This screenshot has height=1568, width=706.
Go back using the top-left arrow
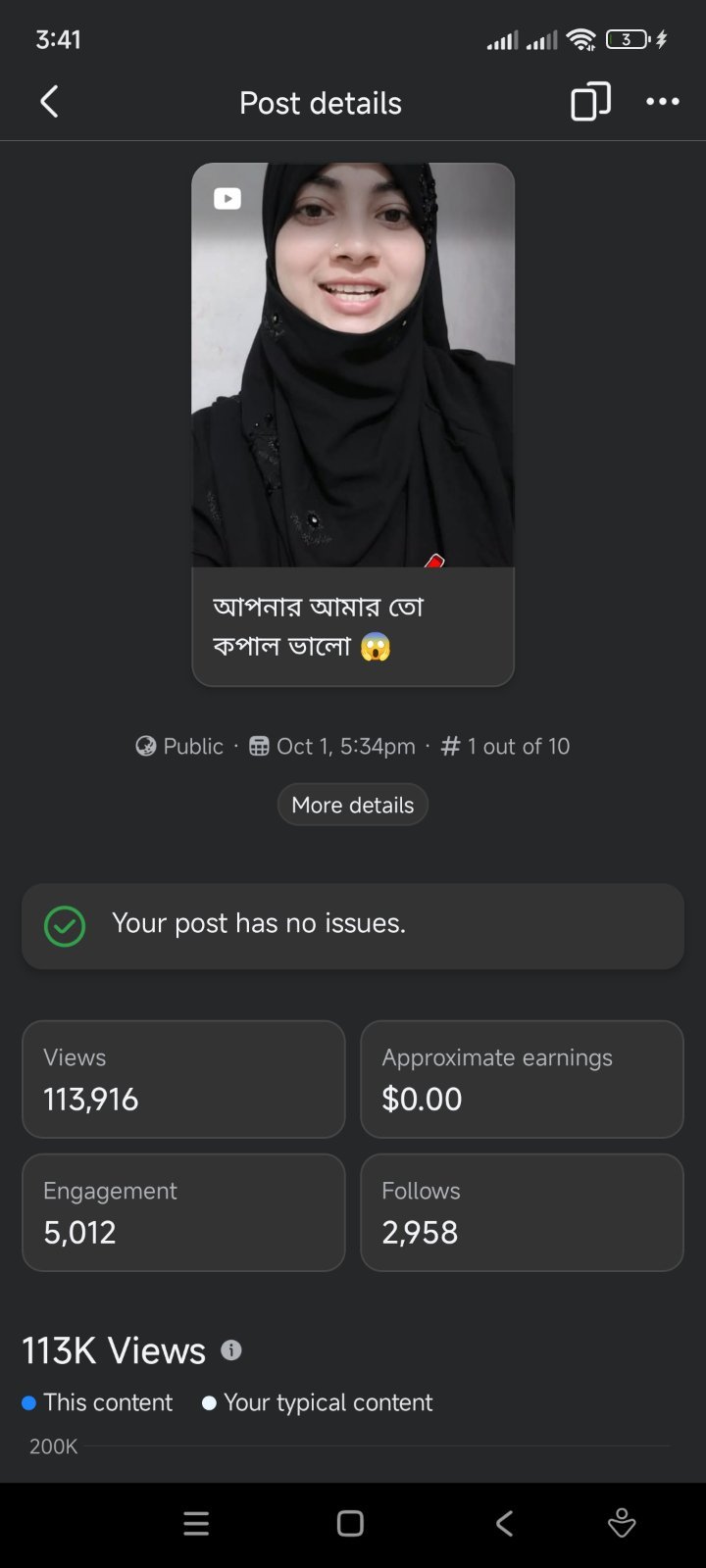49,102
